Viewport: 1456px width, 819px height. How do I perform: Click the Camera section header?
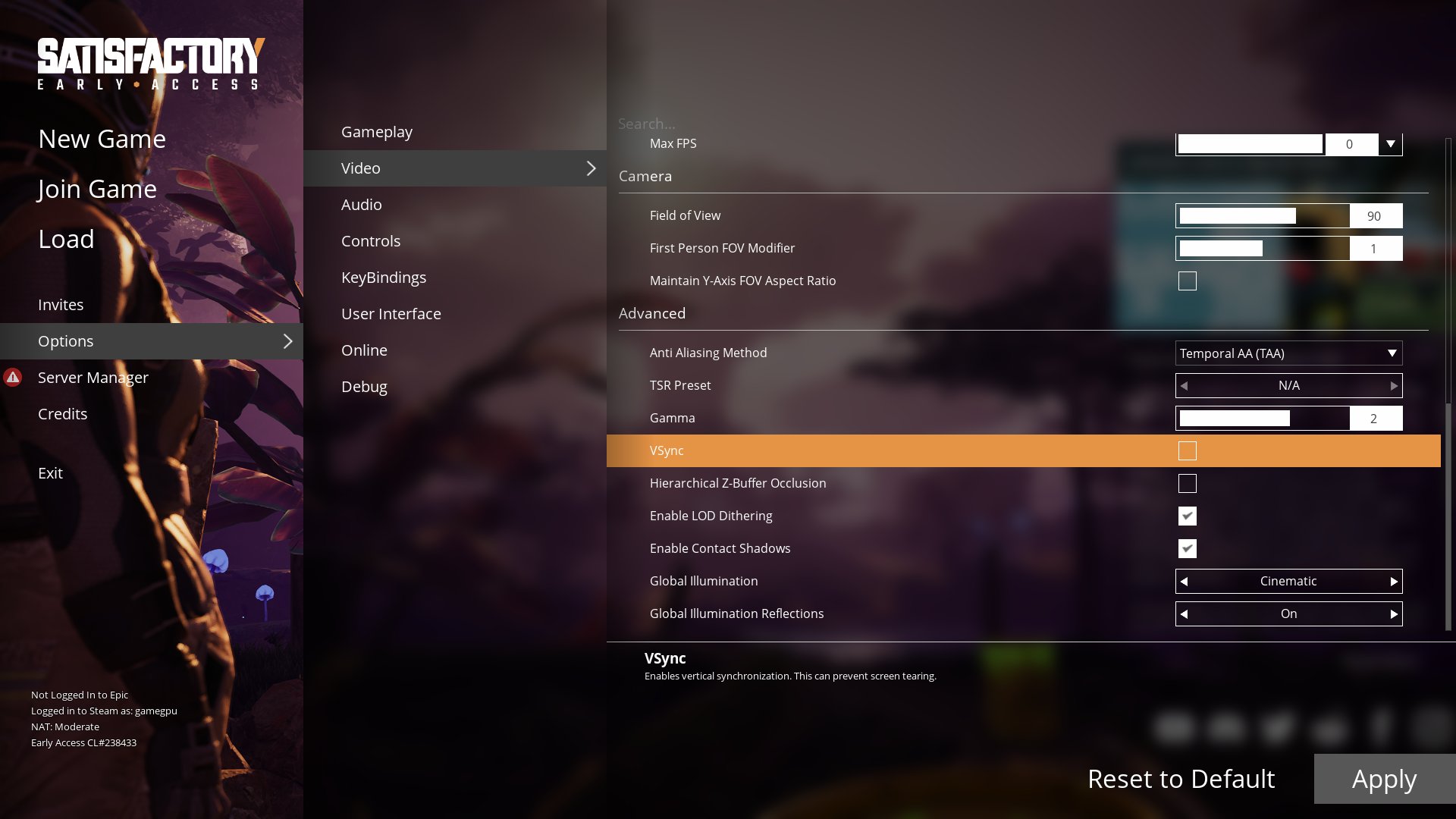click(645, 177)
